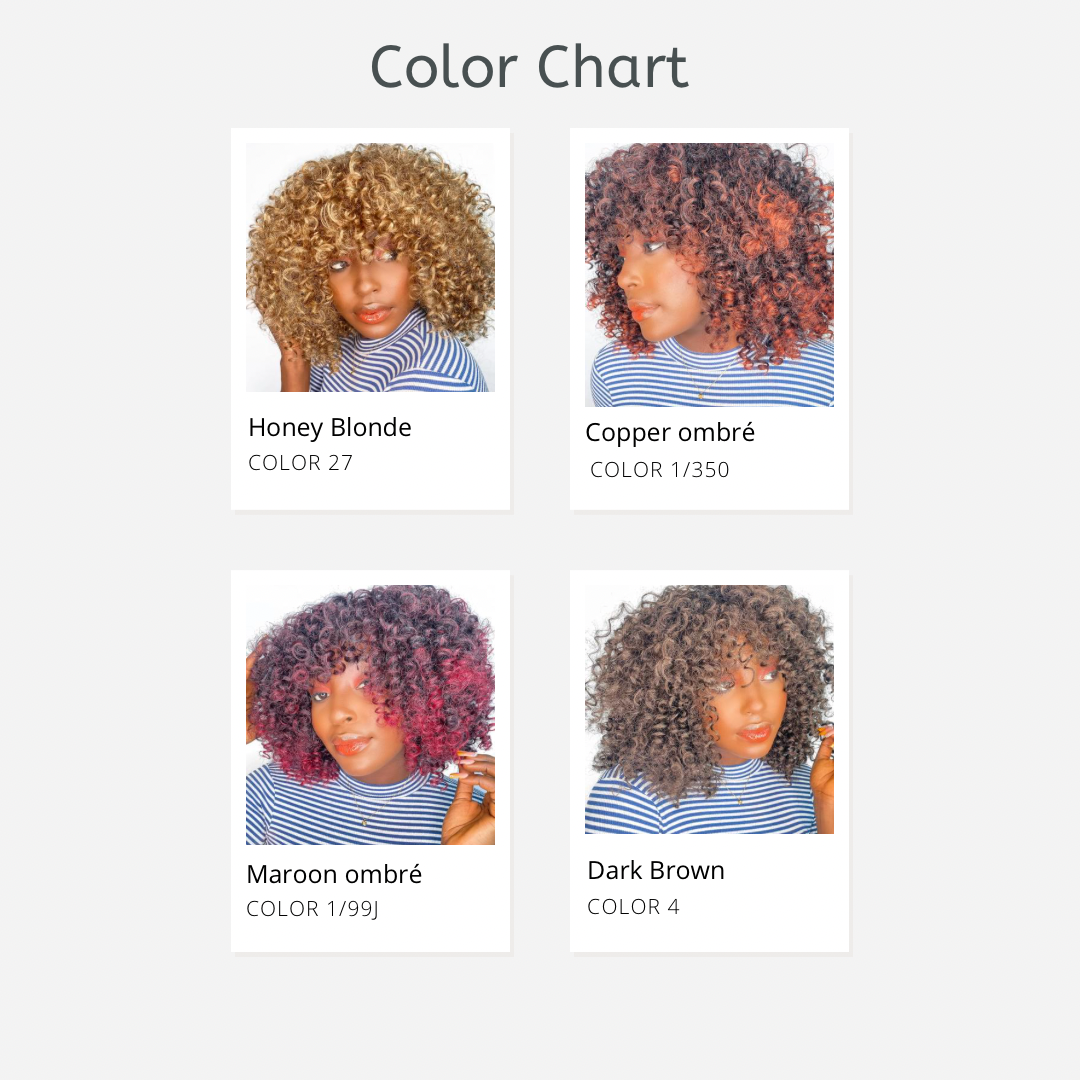Select the Dark Brown name label
This screenshot has width=1080, height=1080.
(x=656, y=871)
